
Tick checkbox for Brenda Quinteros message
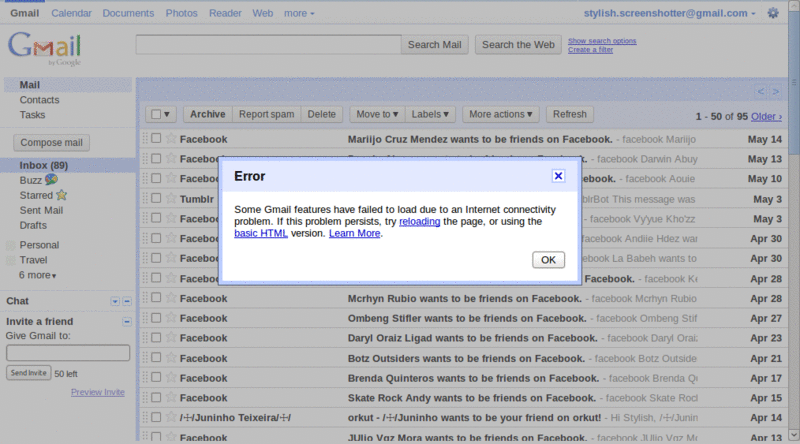tap(156, 377)
